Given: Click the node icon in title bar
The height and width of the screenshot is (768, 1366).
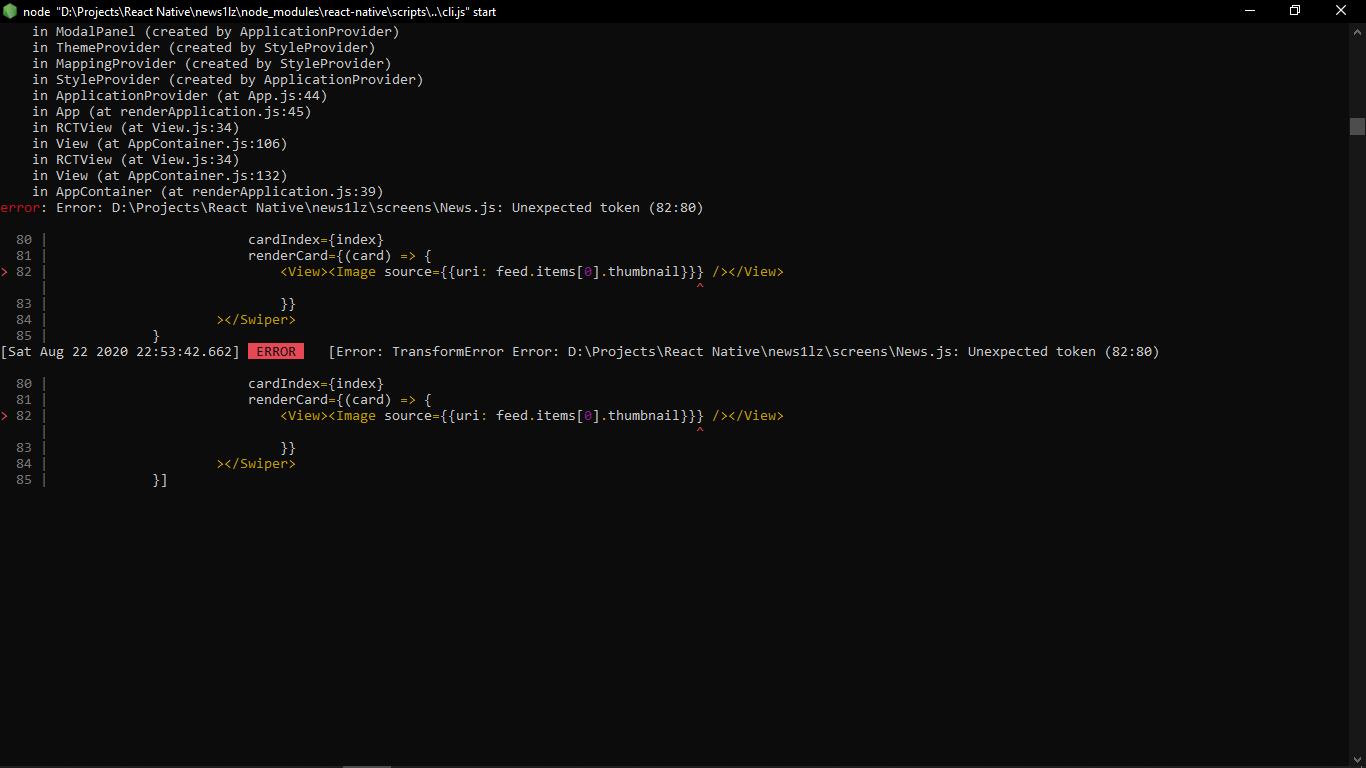Looking at the screenshot, I should pyautogui.click(x=9, y=11).
